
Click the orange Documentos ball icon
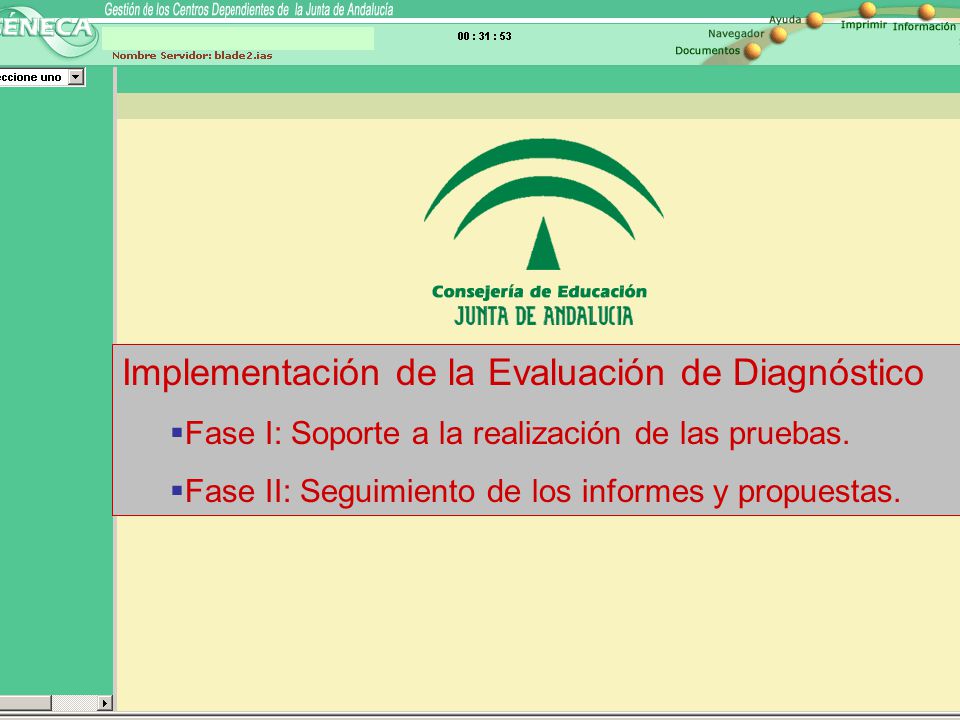click(752, 51)
